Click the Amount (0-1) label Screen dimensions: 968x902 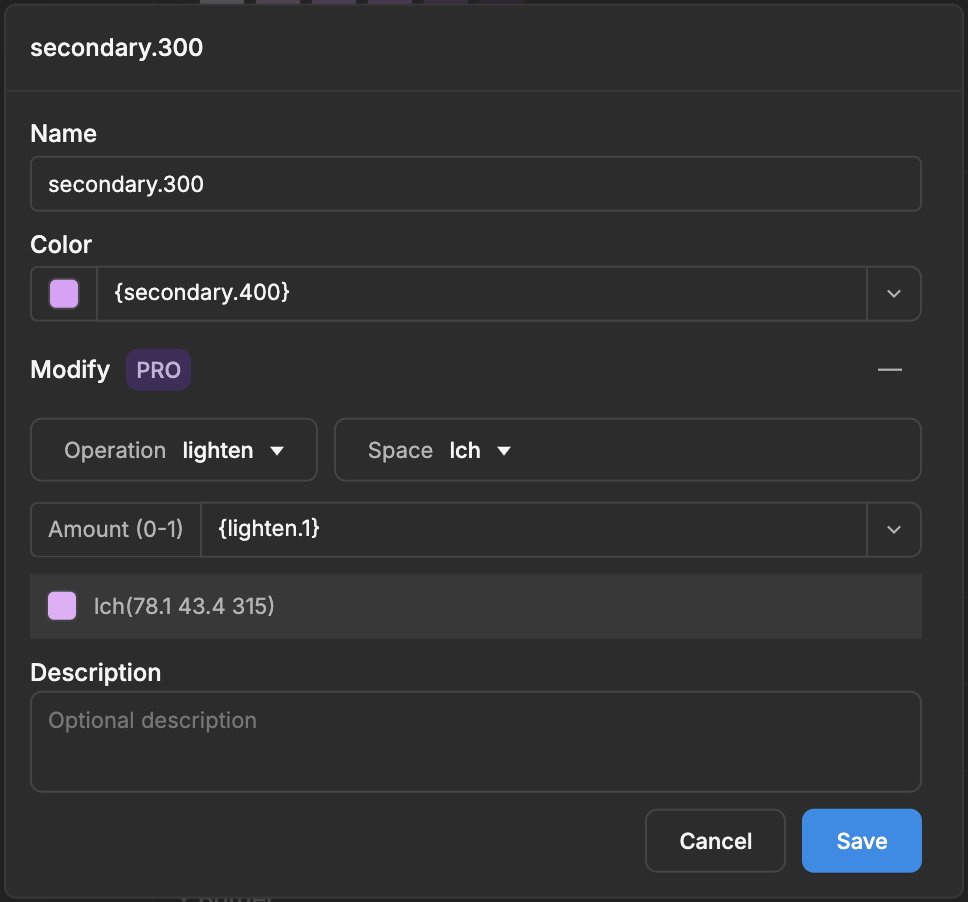(x=116, y=529)
